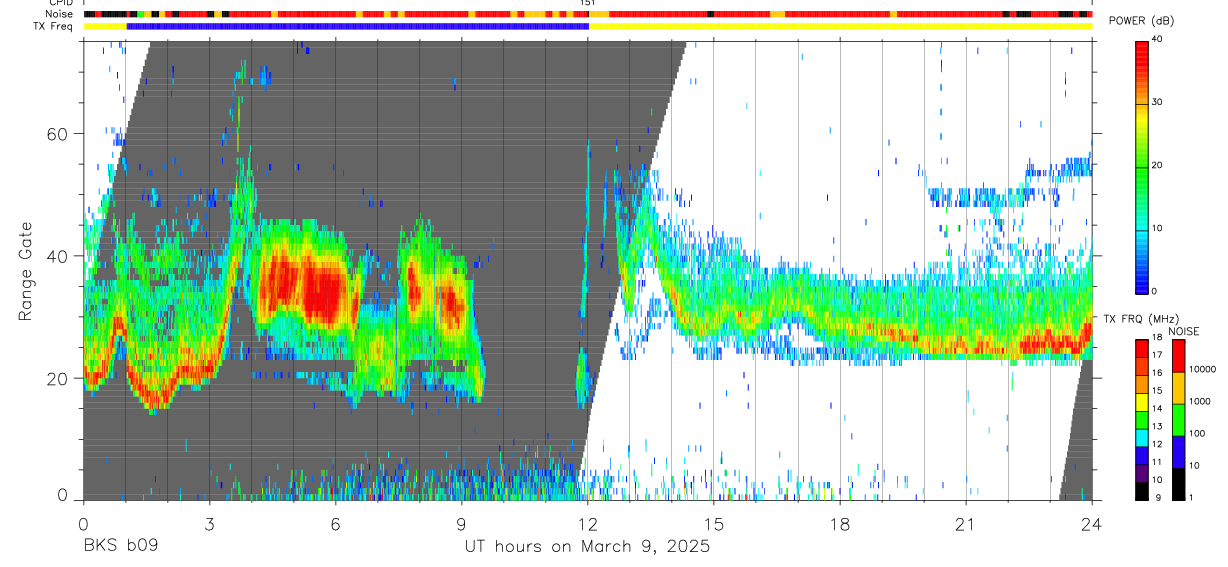Click the 14 MHz label in TX FRQ legend
Screen dimensions: 1228x567
point(1158,408)
